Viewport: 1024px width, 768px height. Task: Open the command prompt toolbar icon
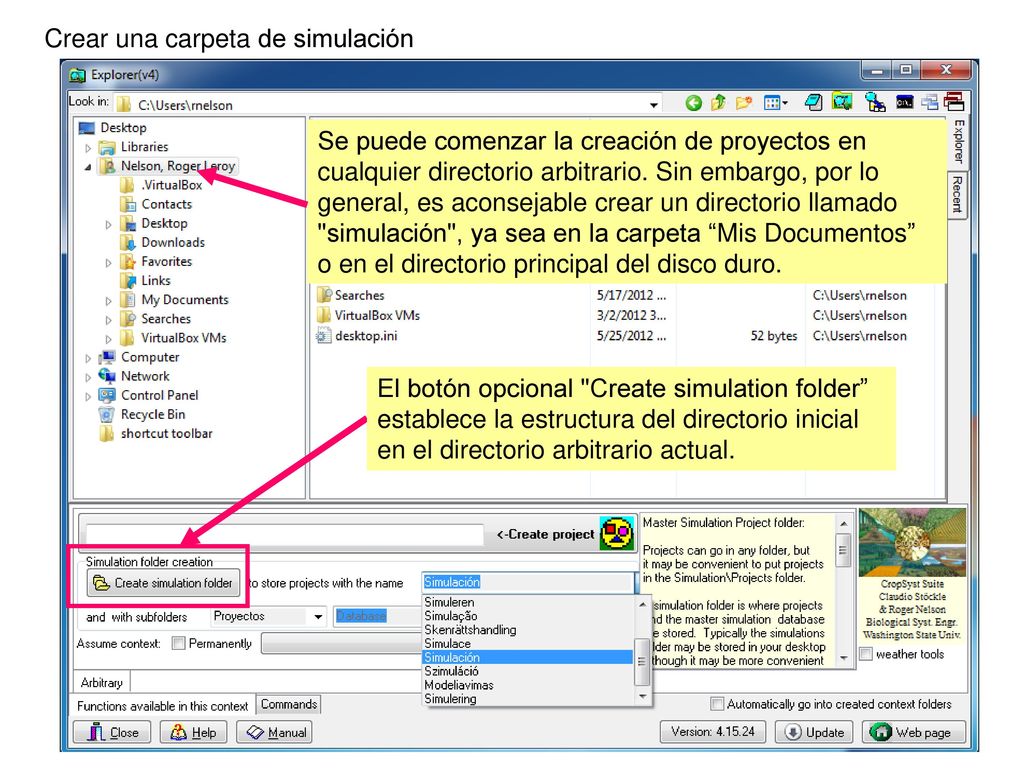point(904,102)
